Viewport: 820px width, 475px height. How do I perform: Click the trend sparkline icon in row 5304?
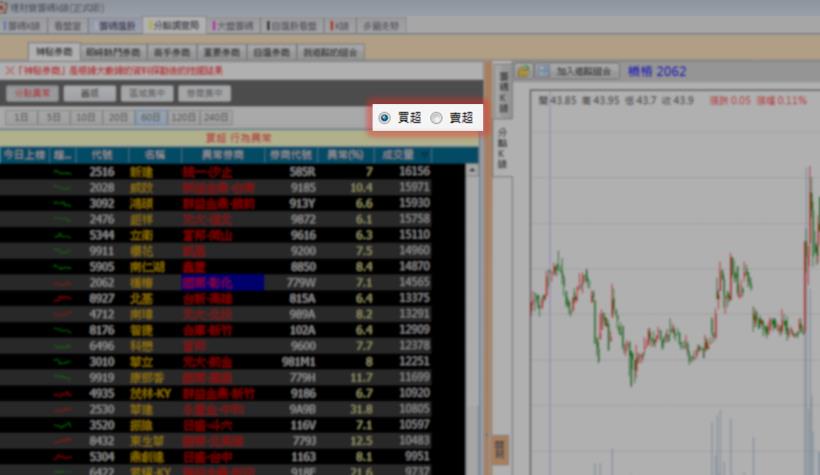click(63, 457)
